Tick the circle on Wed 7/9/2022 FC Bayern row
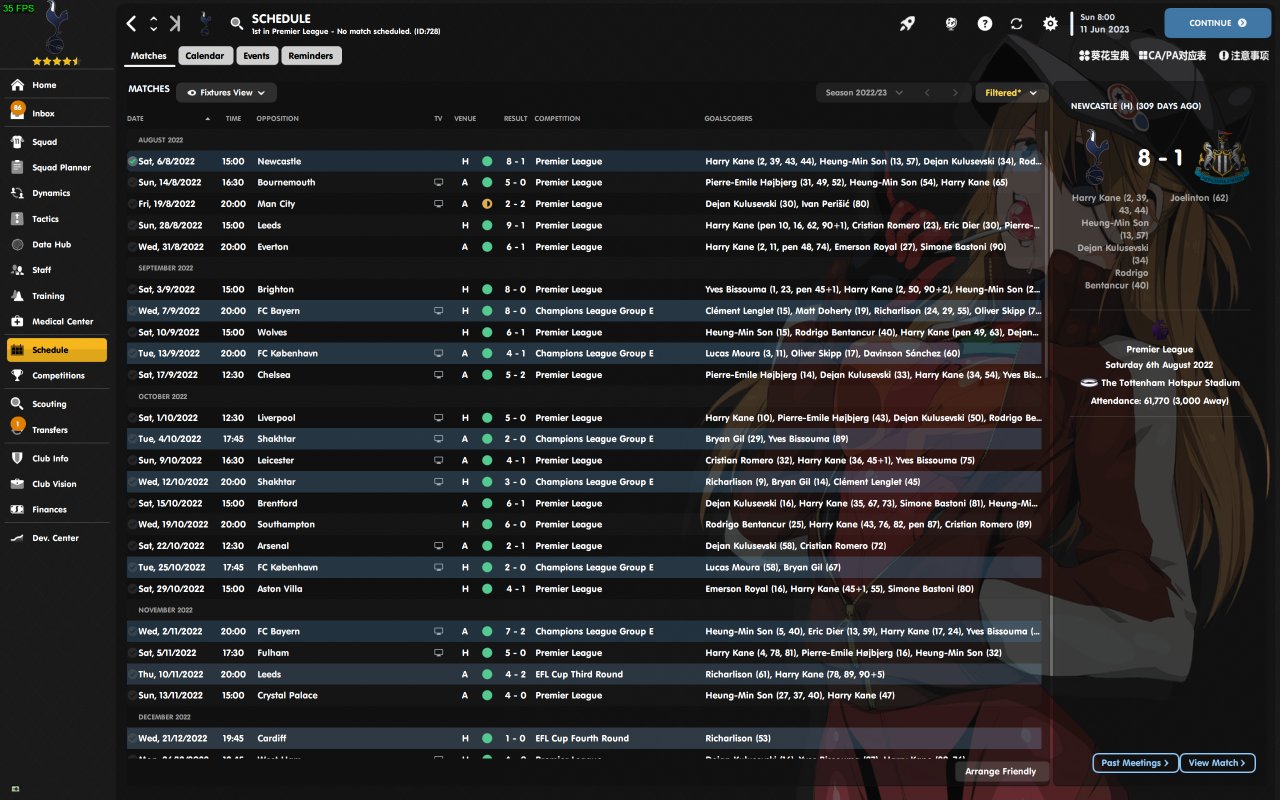The image size is (1280, 800). pos(133,311)
